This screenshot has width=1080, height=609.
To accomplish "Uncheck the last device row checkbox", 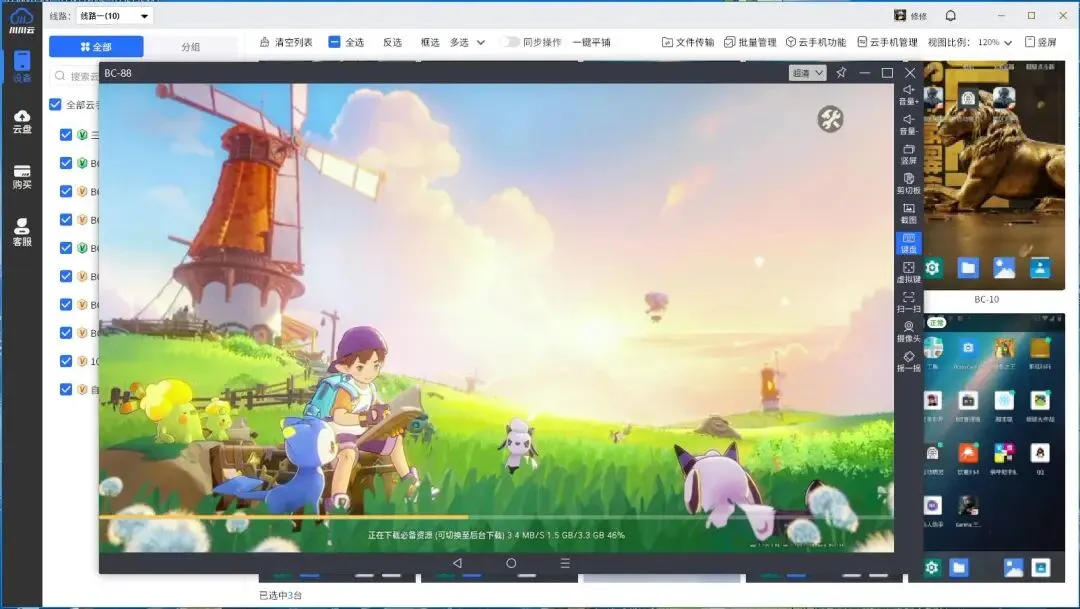I will (x=66, y=389).
